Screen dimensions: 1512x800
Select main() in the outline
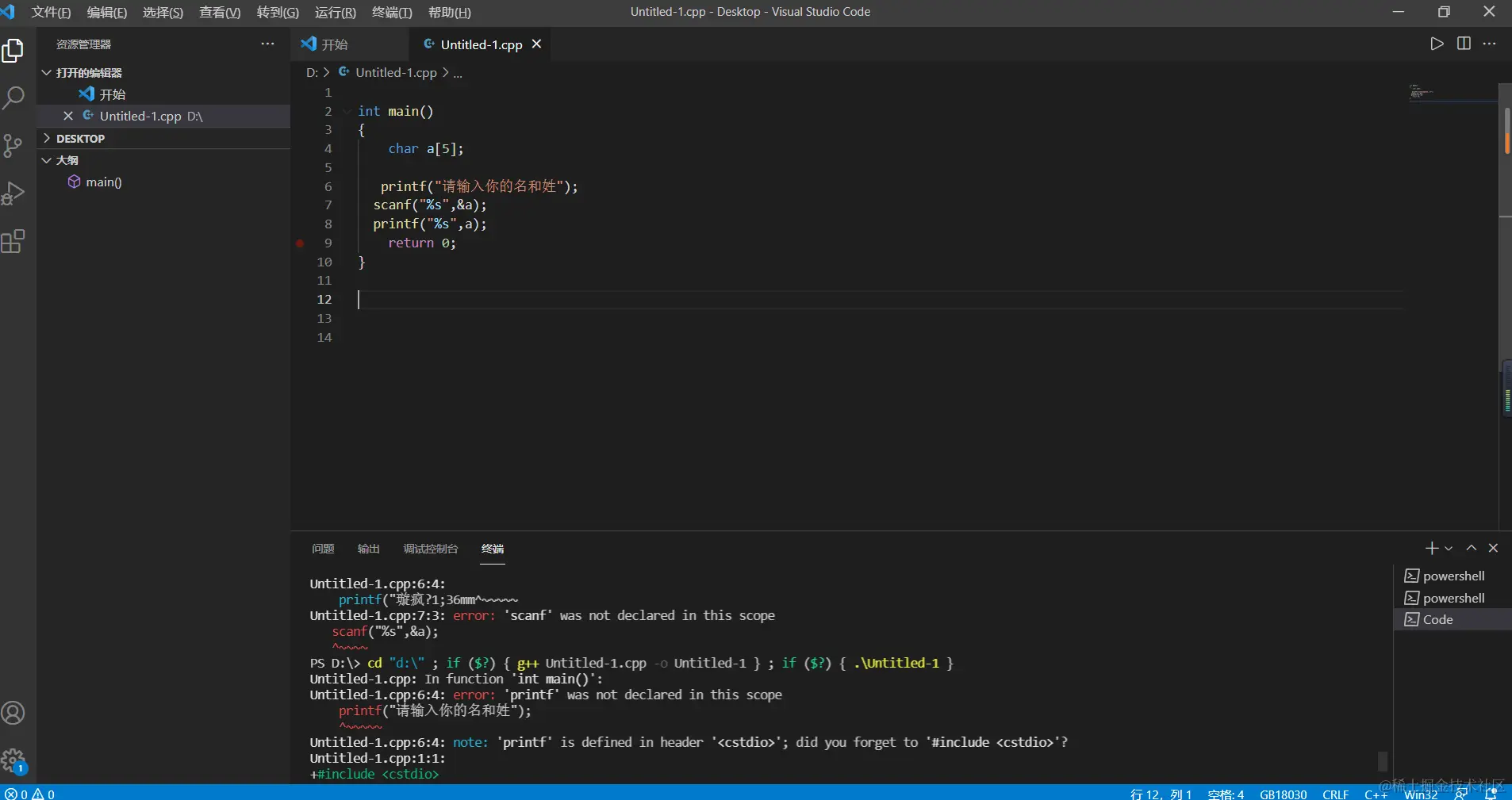[x=163, y=182]
